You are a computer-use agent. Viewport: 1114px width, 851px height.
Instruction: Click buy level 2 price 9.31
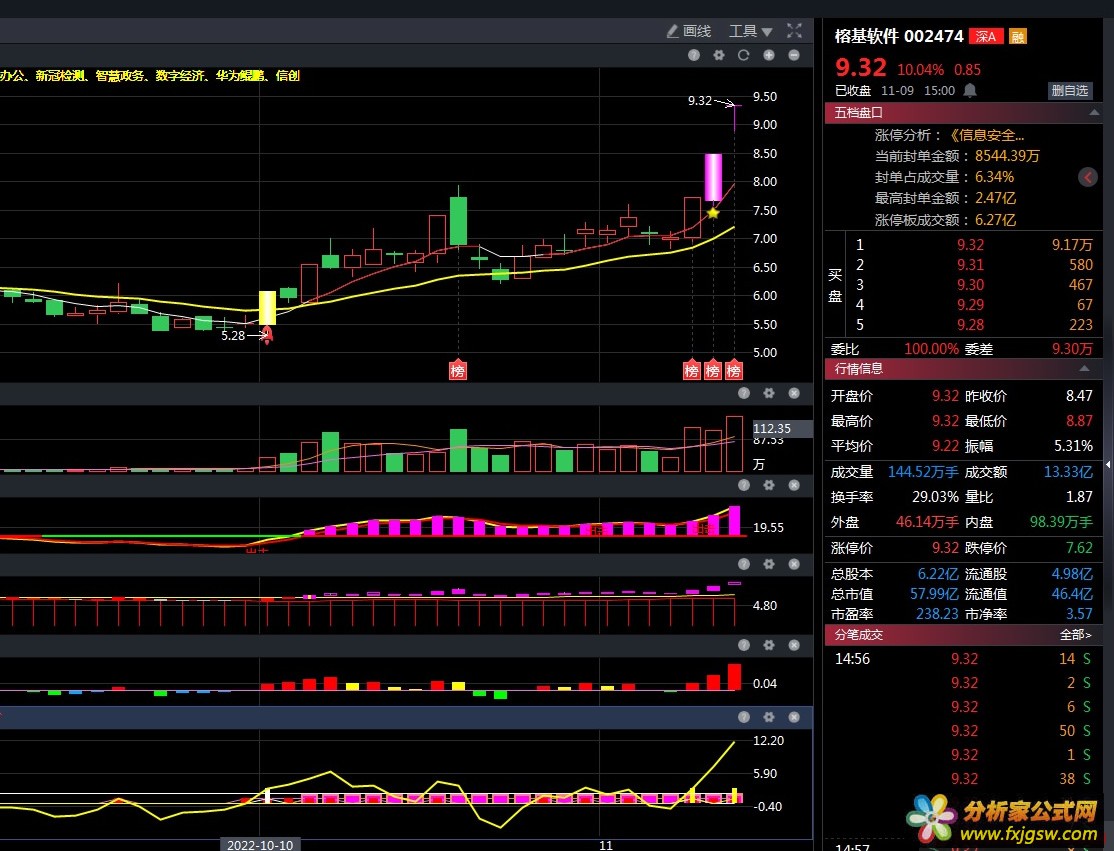point(970,265)
